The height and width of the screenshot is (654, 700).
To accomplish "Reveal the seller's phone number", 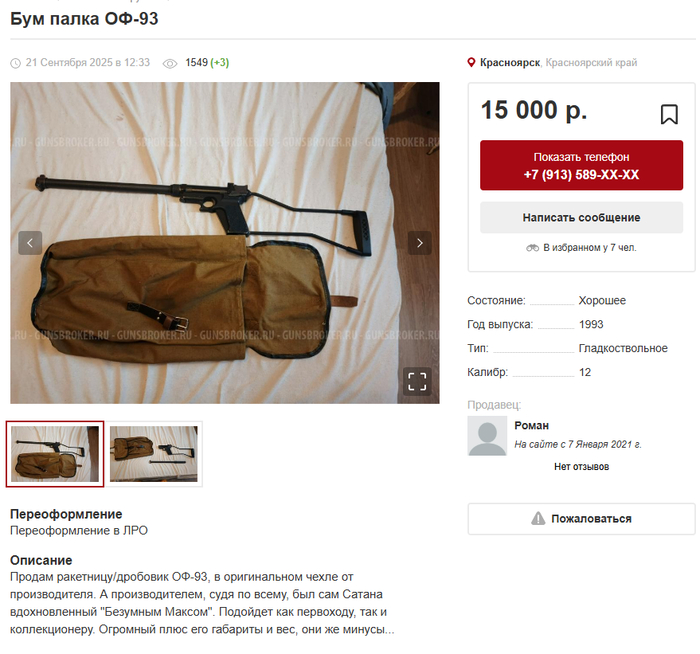I will pos(581,165).
